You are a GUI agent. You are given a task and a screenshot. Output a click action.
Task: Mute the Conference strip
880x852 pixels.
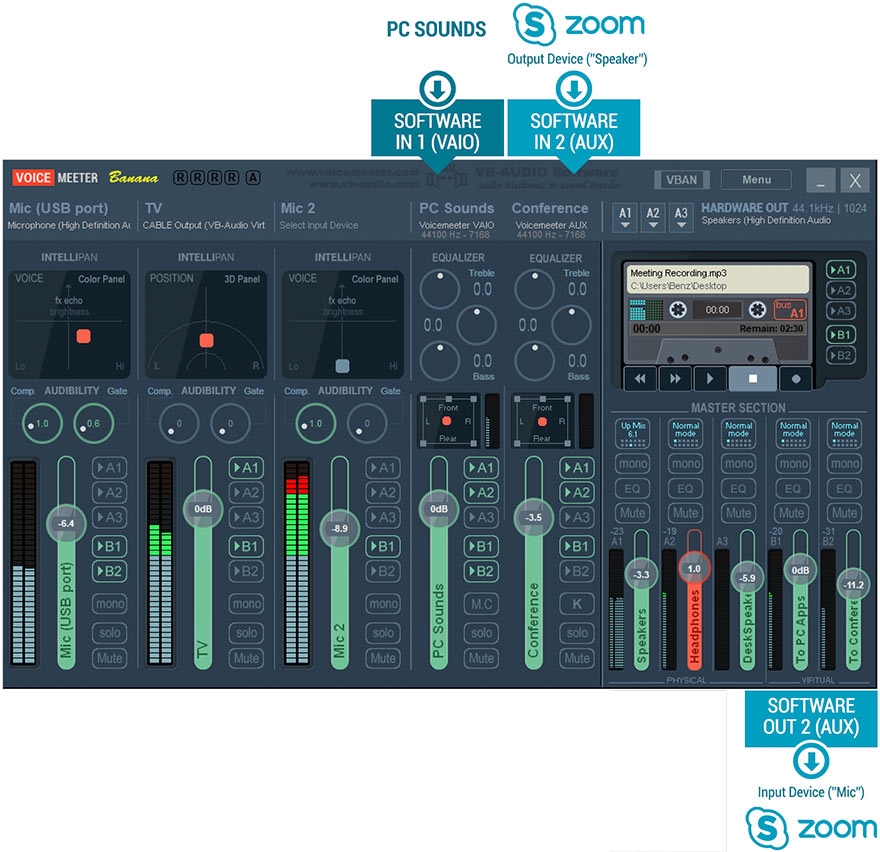tap(576, 658)
